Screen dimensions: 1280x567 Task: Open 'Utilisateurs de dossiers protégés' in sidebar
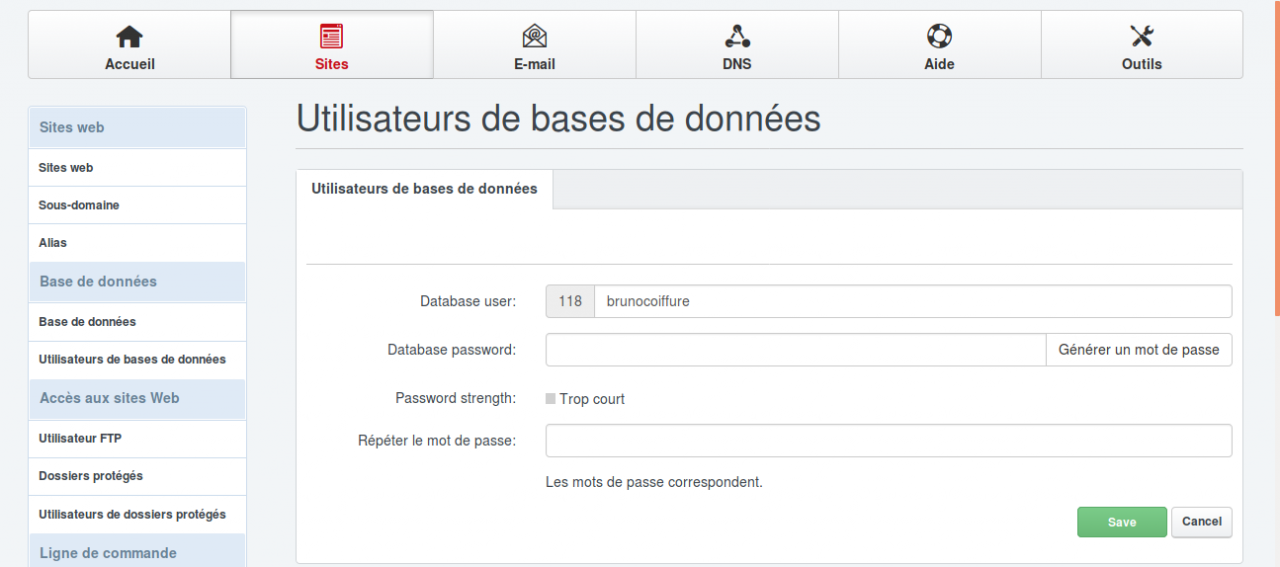(132, 514)
